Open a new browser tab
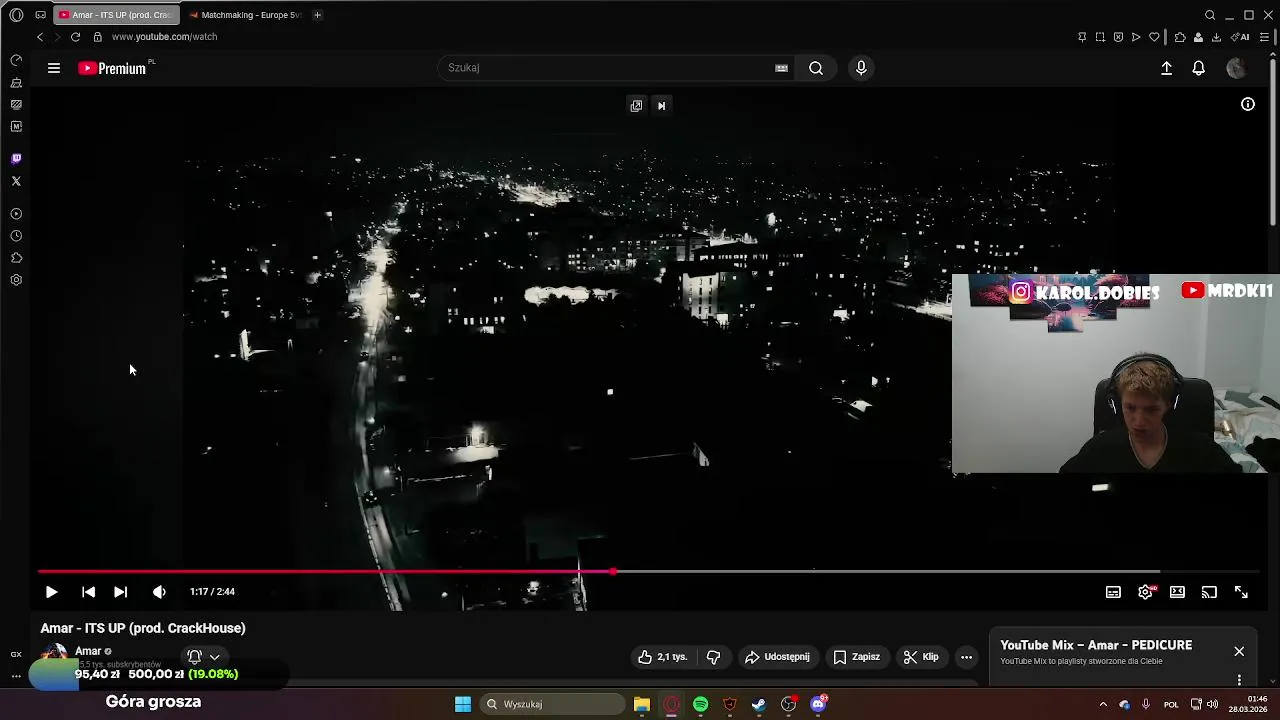 pyautogui.click(x=317, y=15)
